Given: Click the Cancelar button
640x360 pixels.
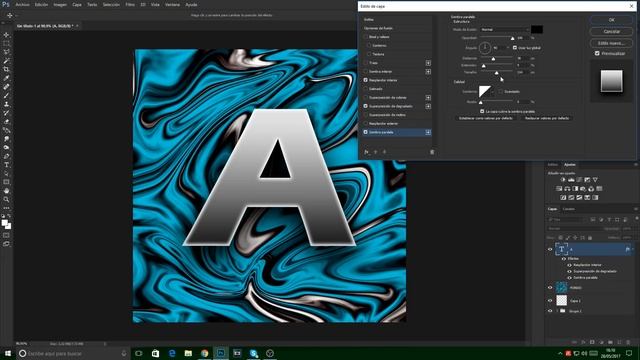Looking at the screenshot, I should (x=611, y=31).
